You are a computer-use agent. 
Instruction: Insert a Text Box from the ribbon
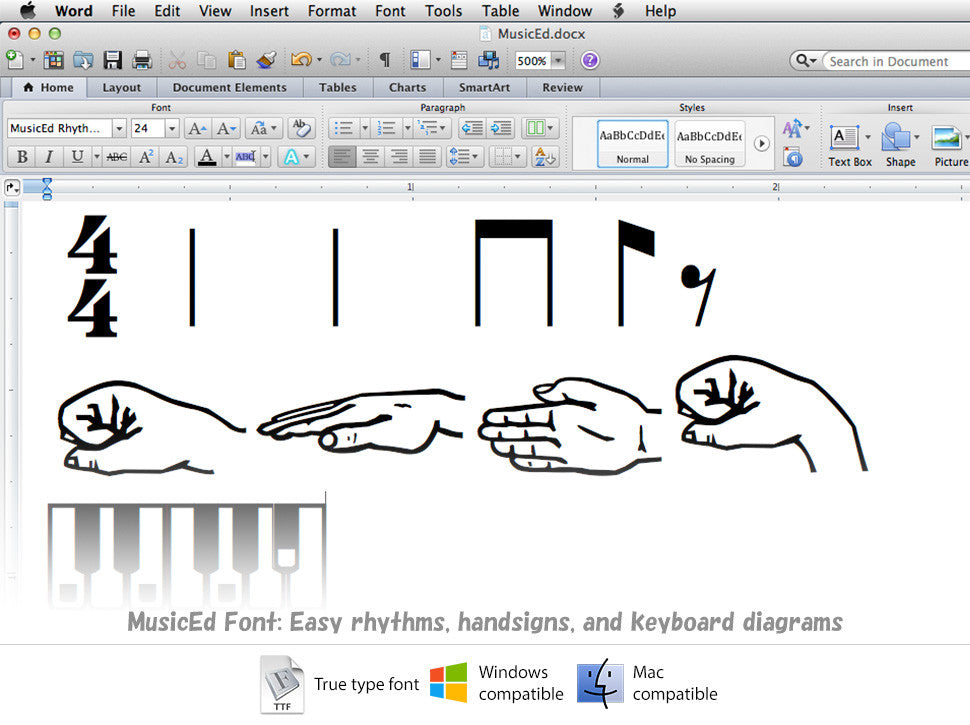point(847,140)
